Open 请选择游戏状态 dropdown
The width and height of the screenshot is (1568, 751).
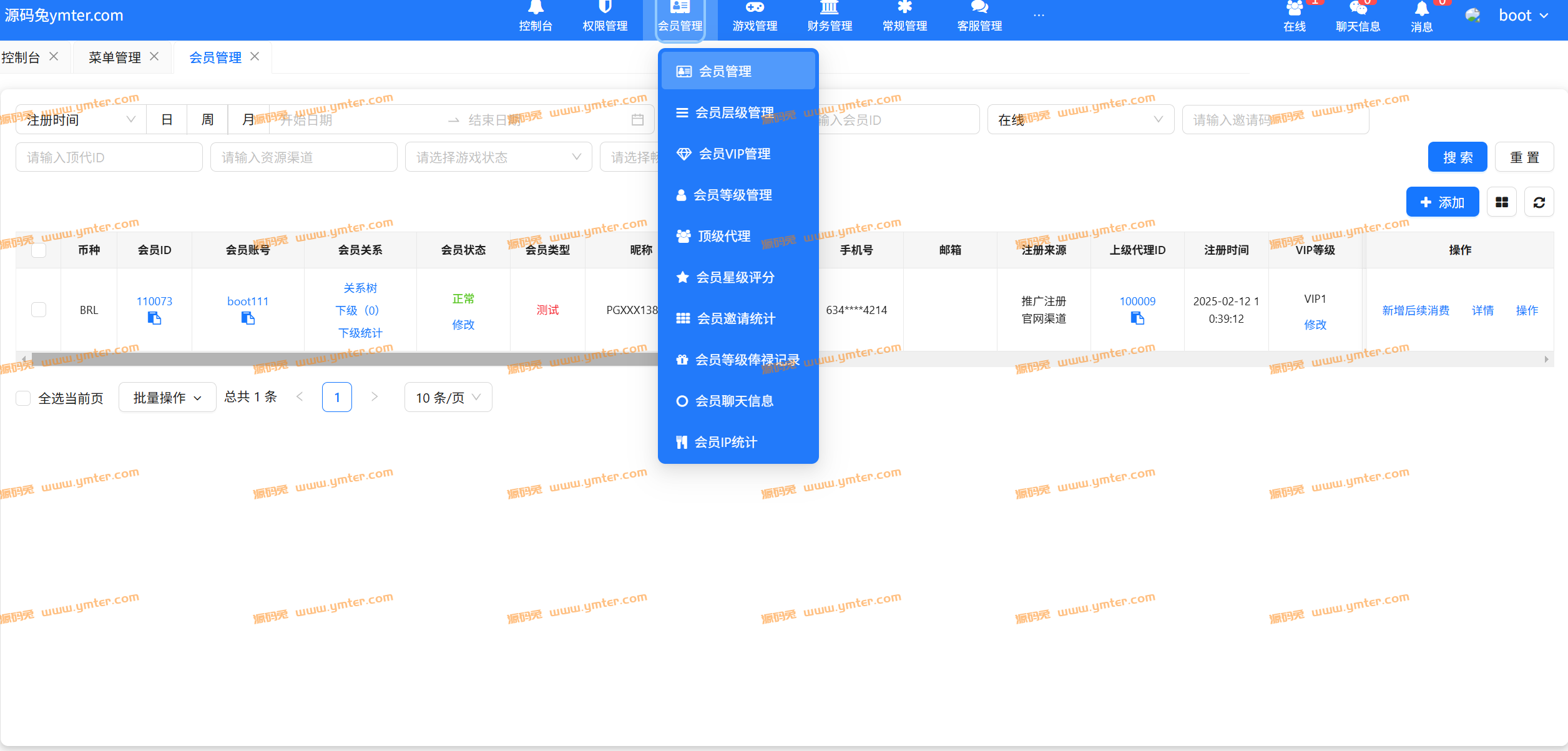[498, 157]
